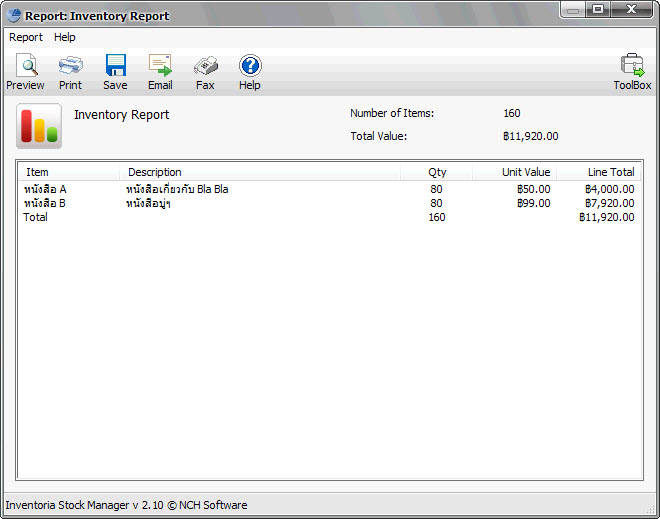Open the ToolBox
This screenshot has width=660, height=519.
click(632, 72)
